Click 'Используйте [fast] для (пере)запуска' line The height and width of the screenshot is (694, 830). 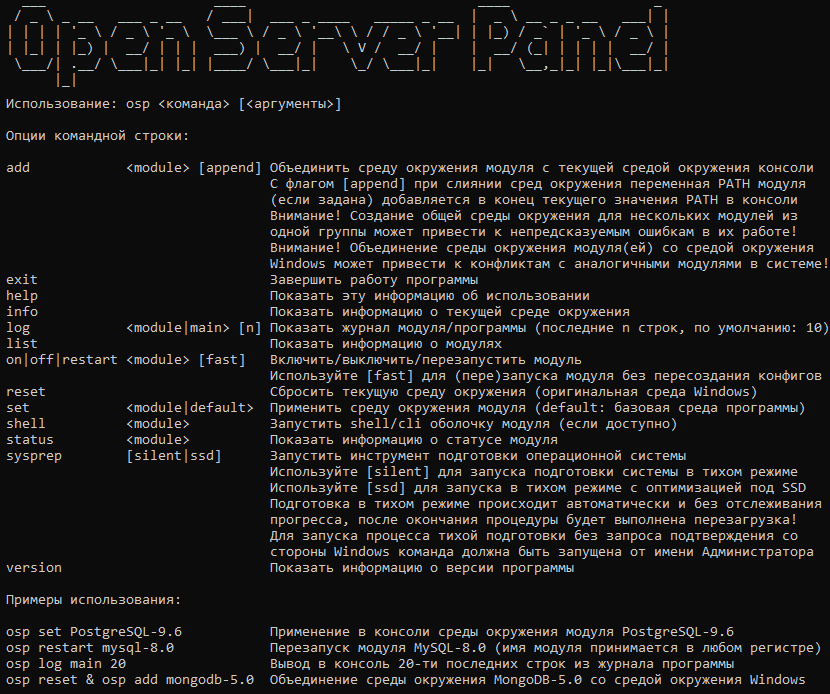pyautogui.click(x=546, y=375)
